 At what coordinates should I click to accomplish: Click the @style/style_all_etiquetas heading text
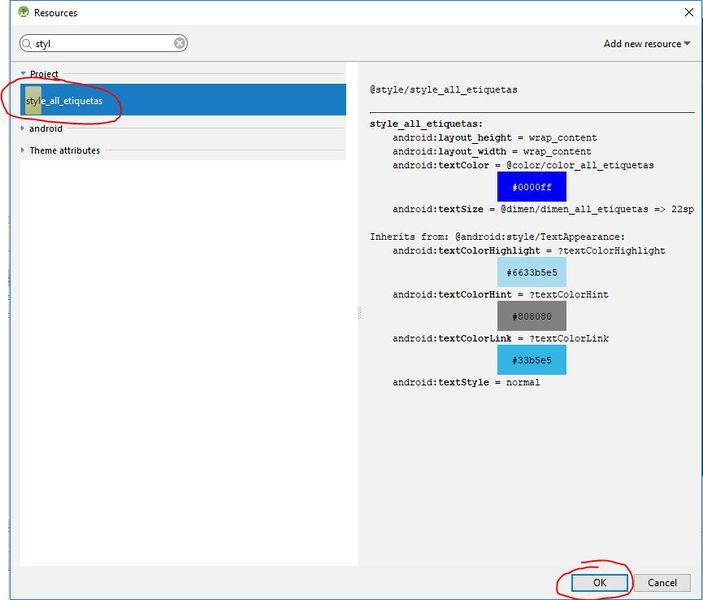[443, 90]
